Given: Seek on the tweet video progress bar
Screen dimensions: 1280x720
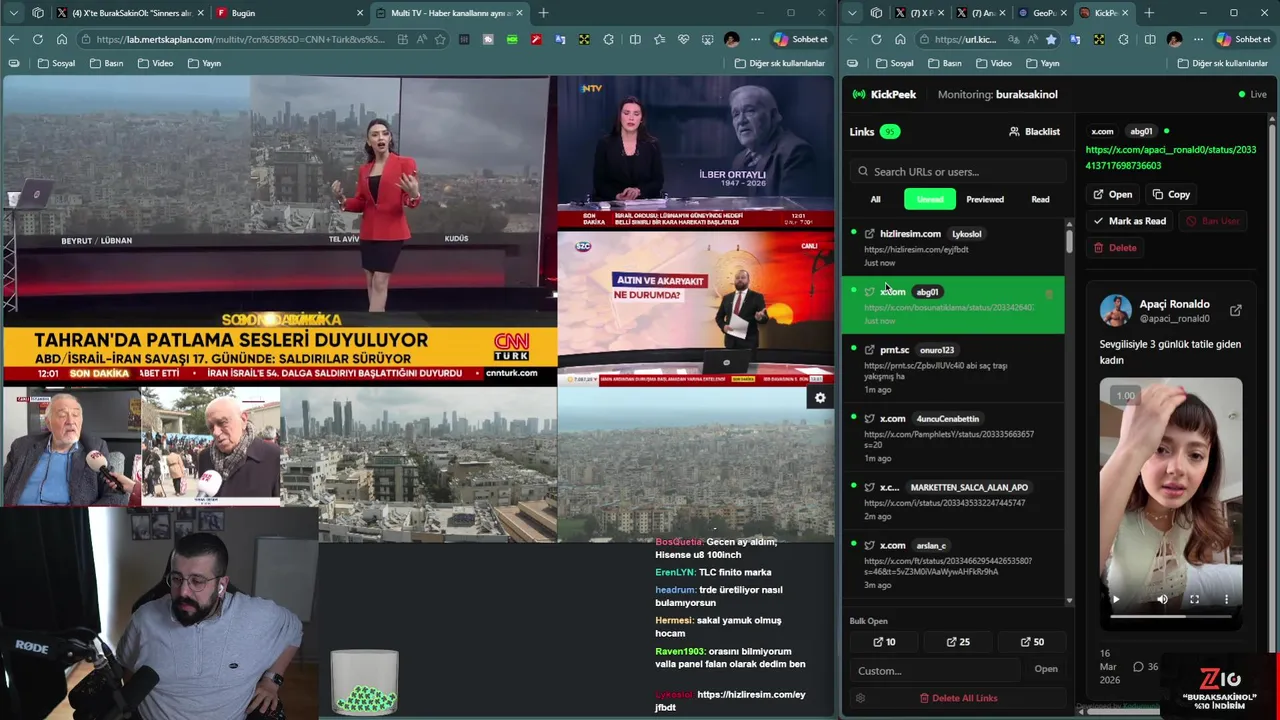Looking at the screenshot, I should [1170, 617].
